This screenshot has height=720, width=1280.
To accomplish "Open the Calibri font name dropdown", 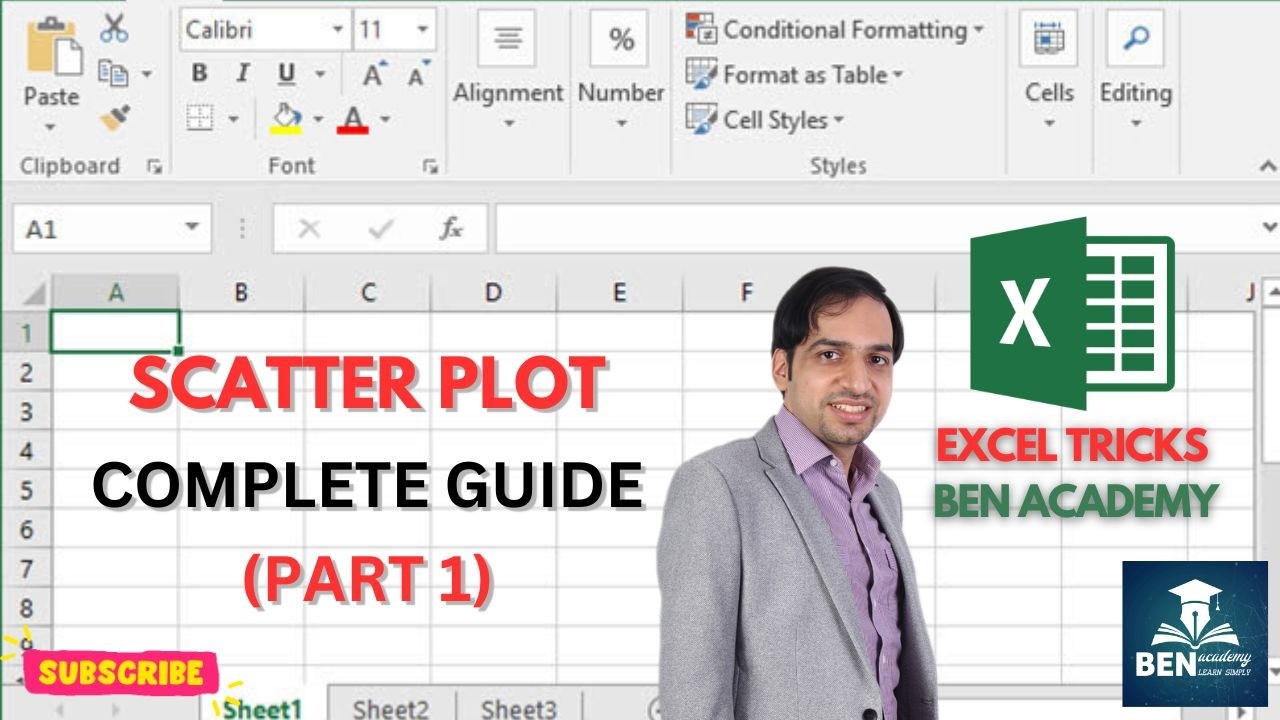I will (338, 30).
